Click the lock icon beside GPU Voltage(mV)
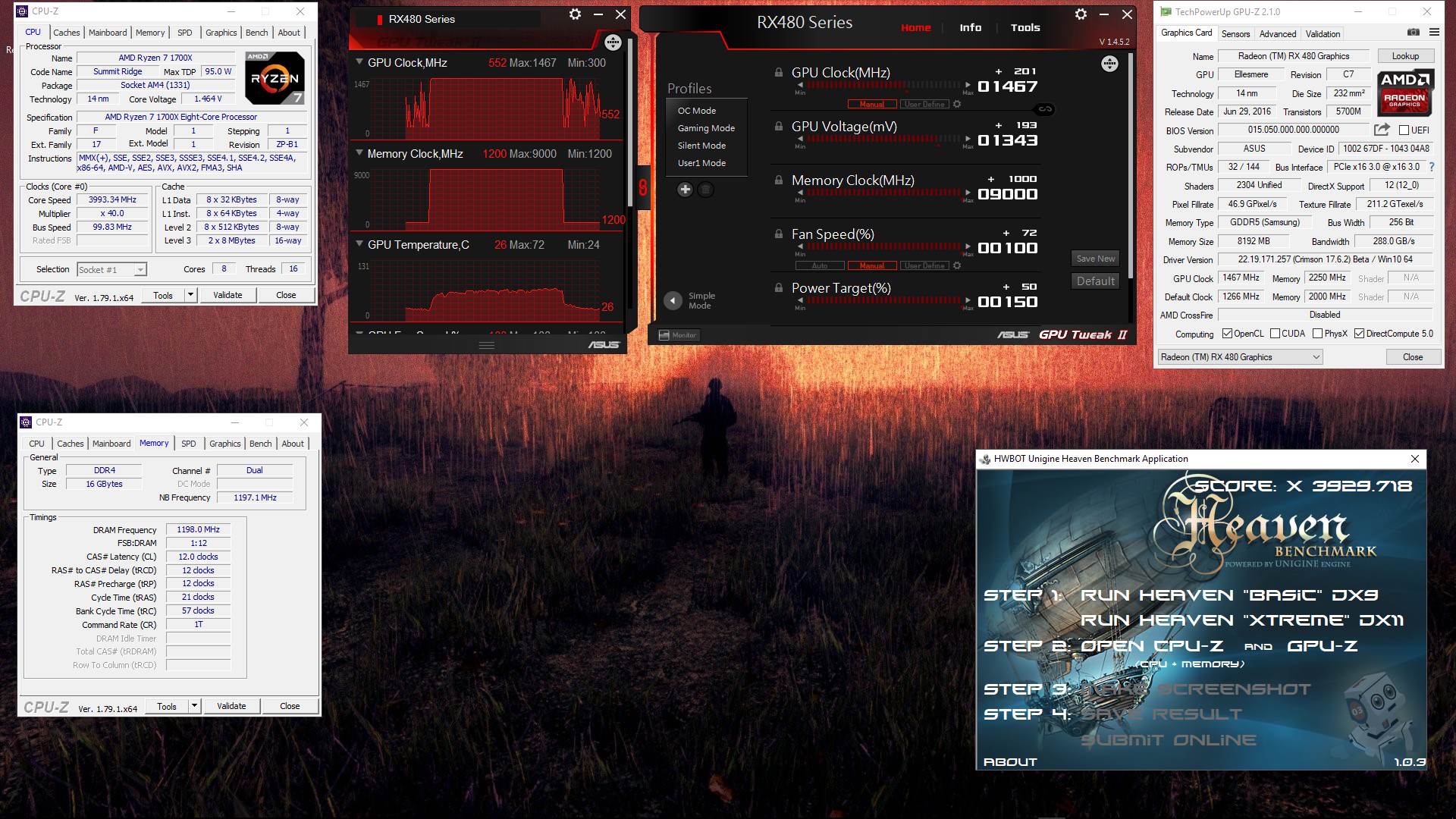 point(778,127)
